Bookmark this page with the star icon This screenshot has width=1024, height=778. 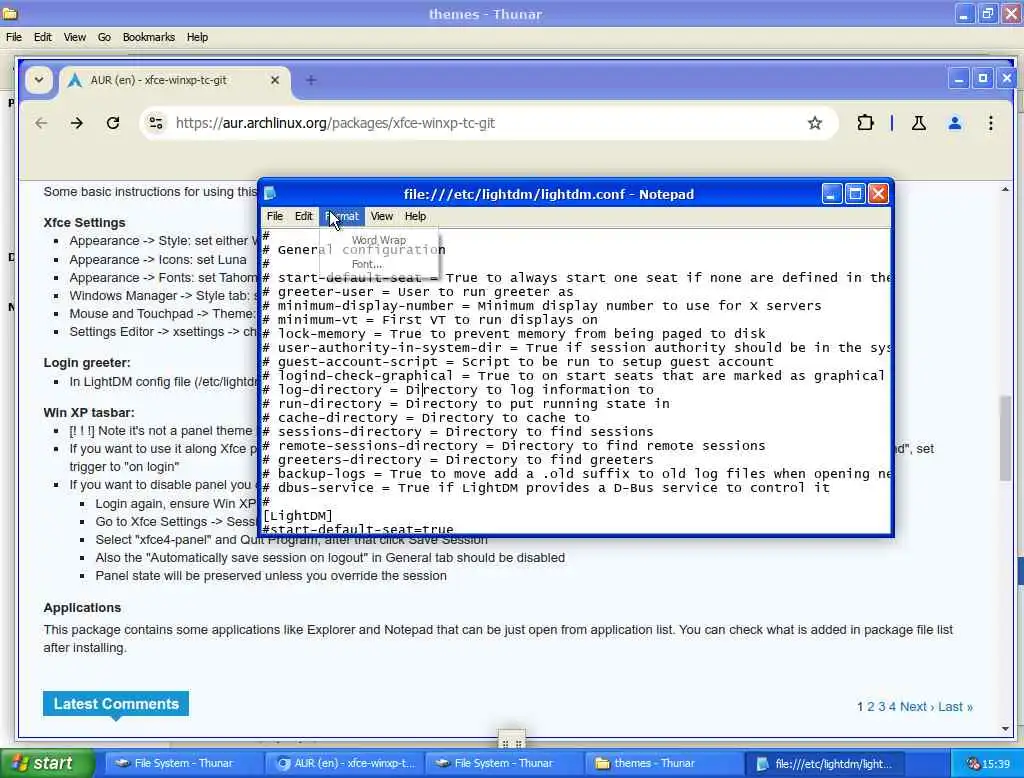click(x=814, y=123)
